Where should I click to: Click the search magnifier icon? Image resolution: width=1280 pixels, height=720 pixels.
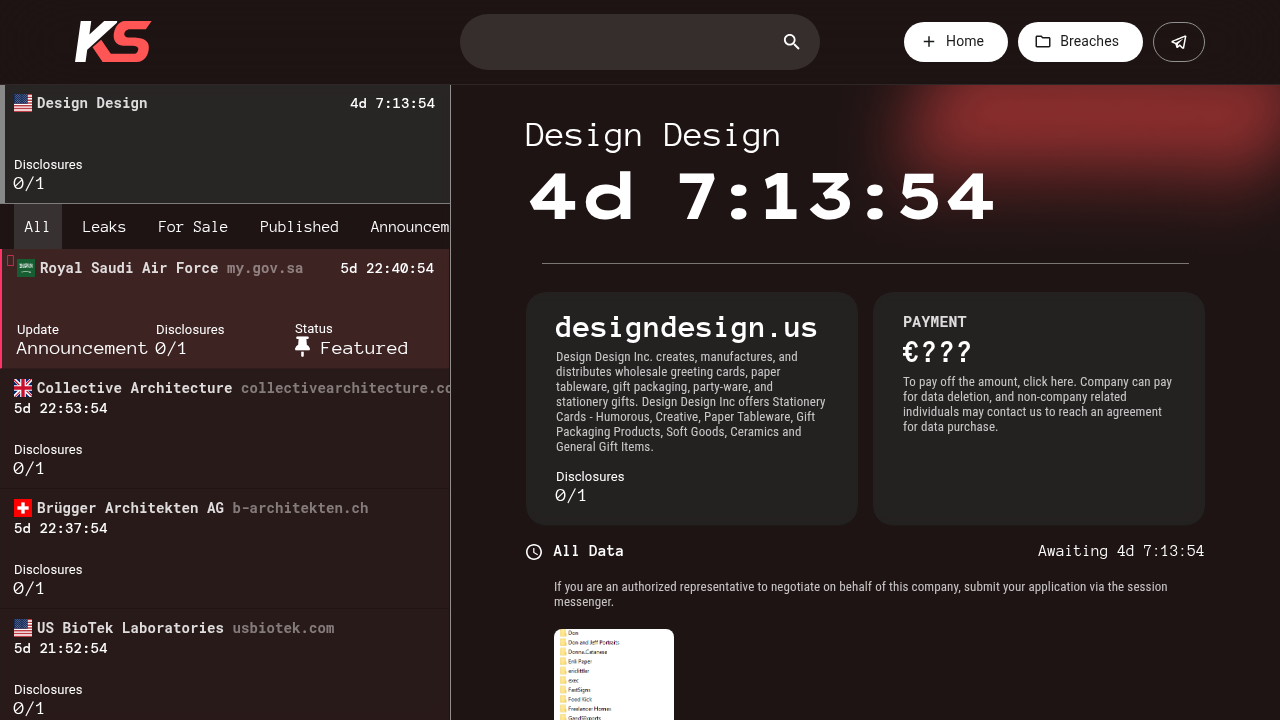[792, 42]
